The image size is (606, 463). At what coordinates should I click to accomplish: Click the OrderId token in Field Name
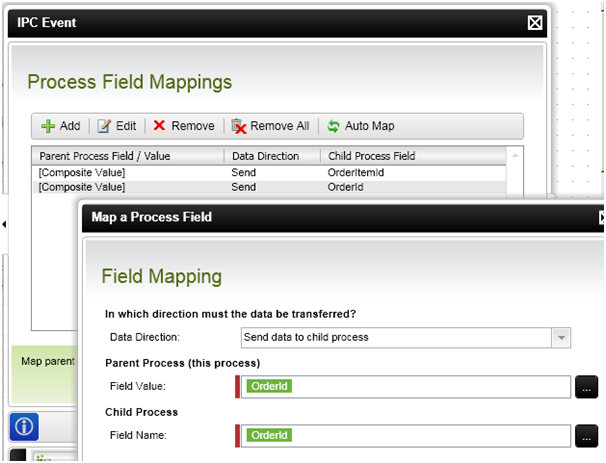point(269,435)
